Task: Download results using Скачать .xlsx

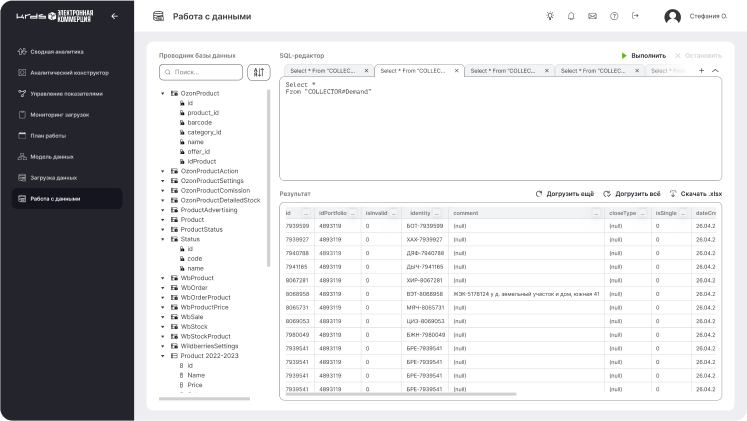Action: pos(695,193)
